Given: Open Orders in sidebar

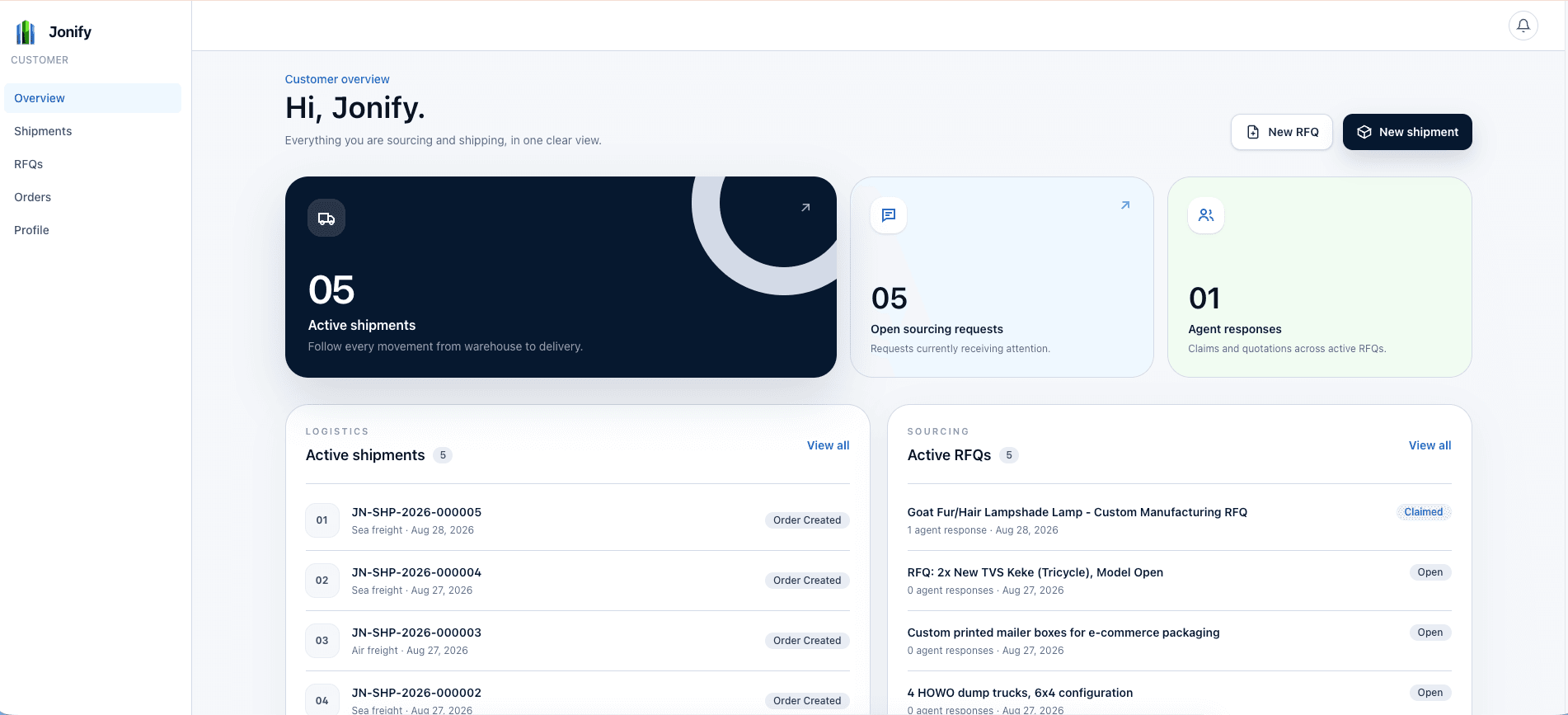Looking at the screenshot, I should click(92, 197).
